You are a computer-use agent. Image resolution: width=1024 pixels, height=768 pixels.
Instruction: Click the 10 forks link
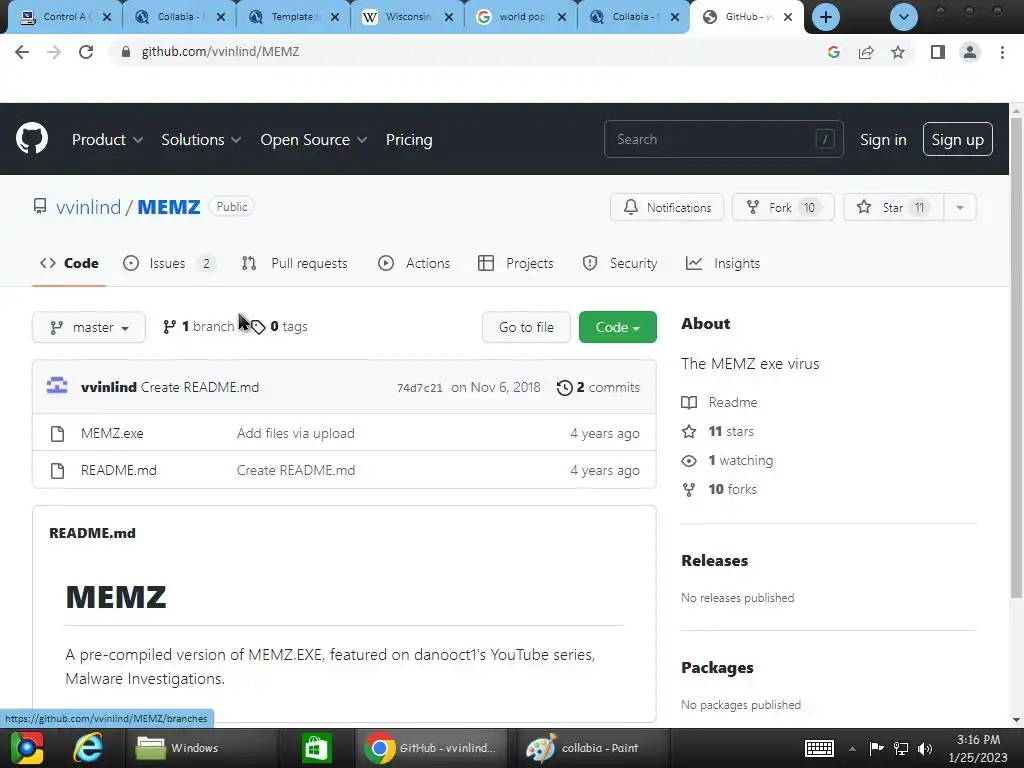(719, 489)
